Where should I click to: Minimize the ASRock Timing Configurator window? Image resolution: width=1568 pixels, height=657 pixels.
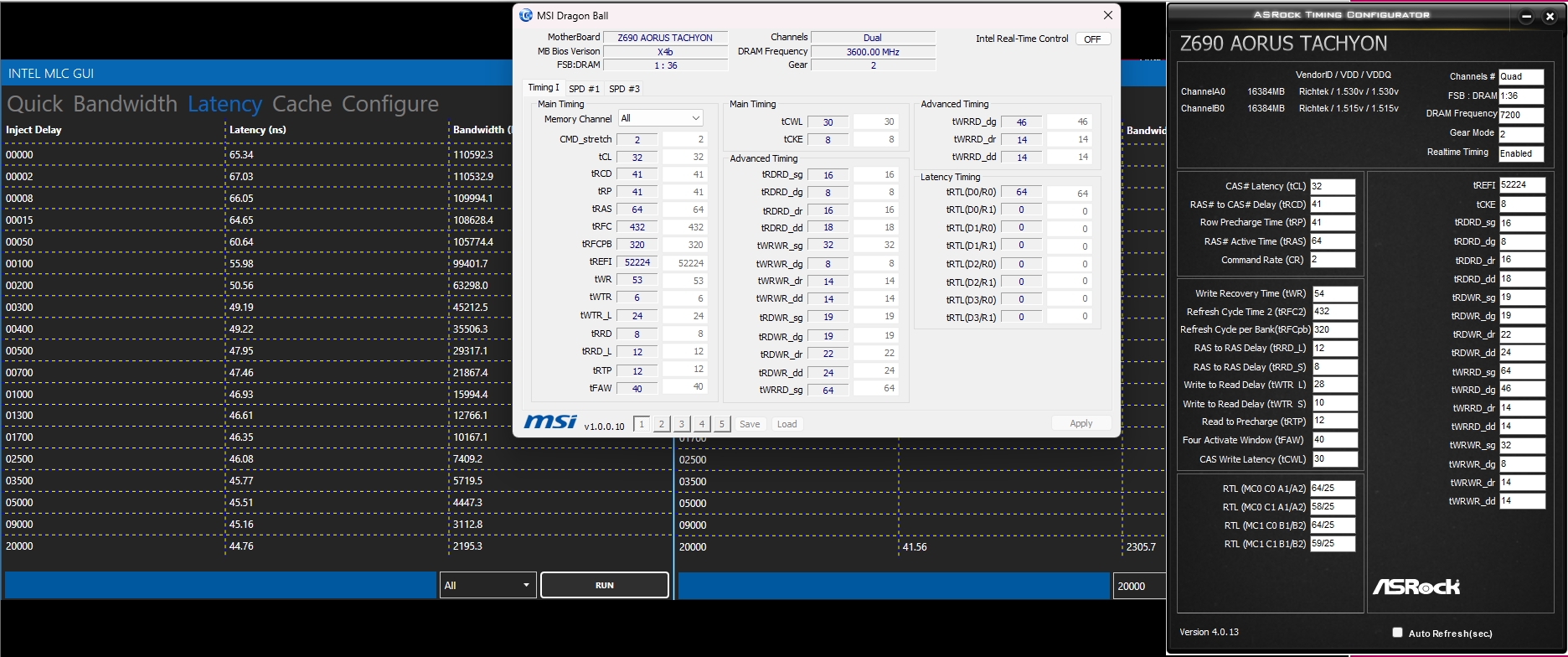(x=1526, y=16)
